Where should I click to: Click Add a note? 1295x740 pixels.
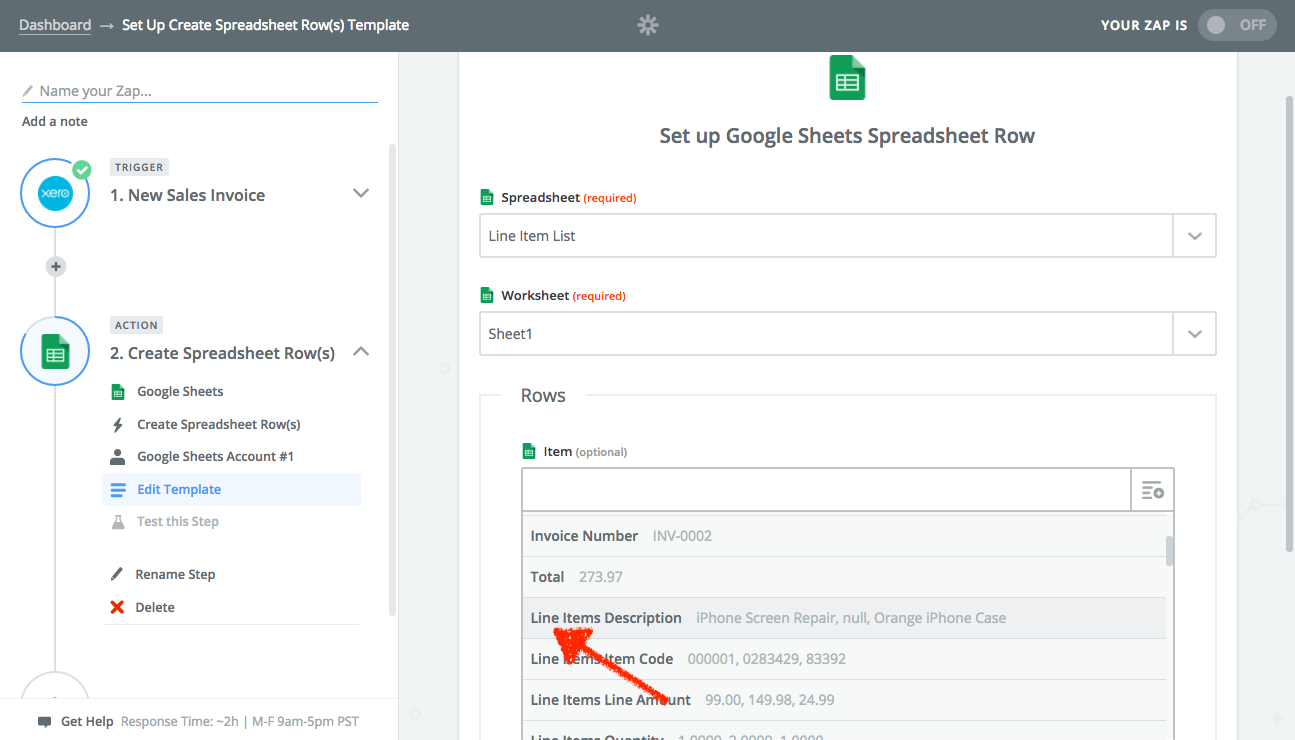click(55, 121)
